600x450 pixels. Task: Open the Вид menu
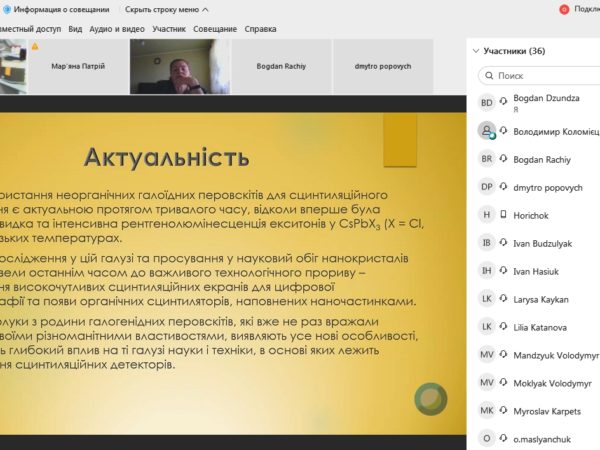[76, 29]
